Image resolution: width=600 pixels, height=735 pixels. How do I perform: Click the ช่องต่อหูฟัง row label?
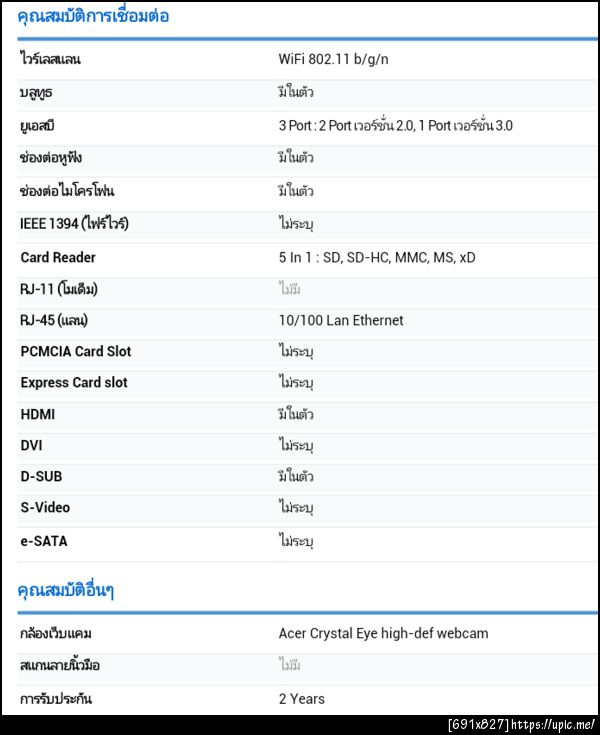click(50, 158)
